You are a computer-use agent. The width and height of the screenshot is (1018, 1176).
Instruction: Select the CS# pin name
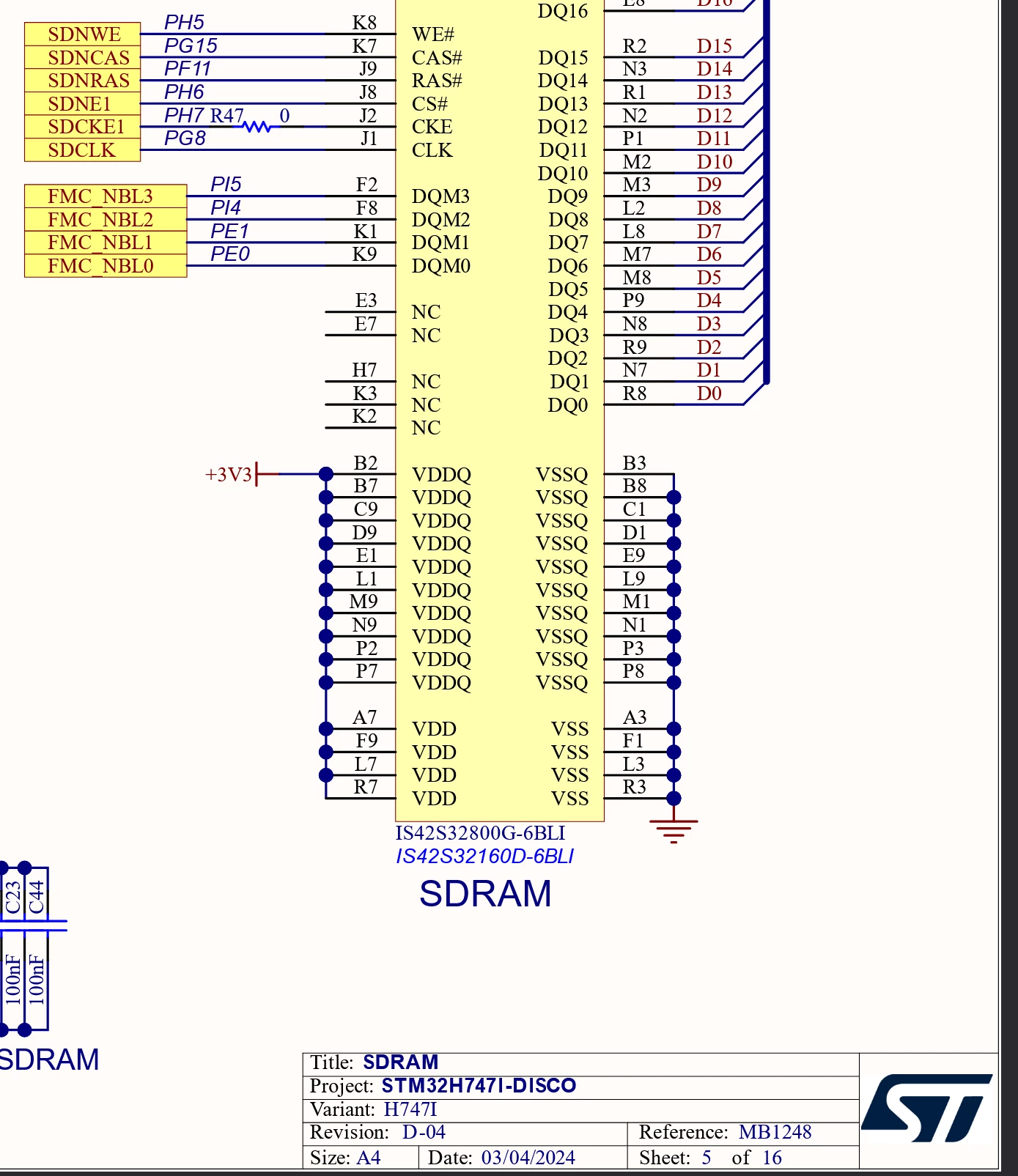[x=429, y=104]
